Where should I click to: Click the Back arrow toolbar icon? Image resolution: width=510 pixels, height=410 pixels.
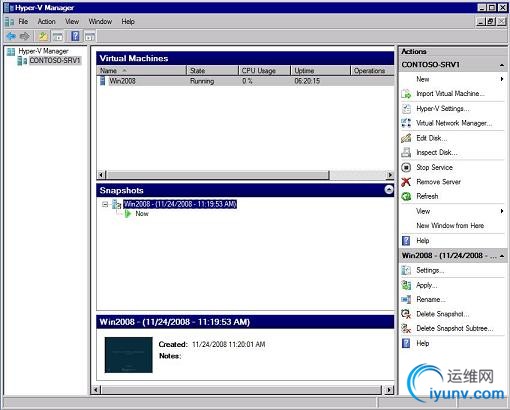coord(11,36)
